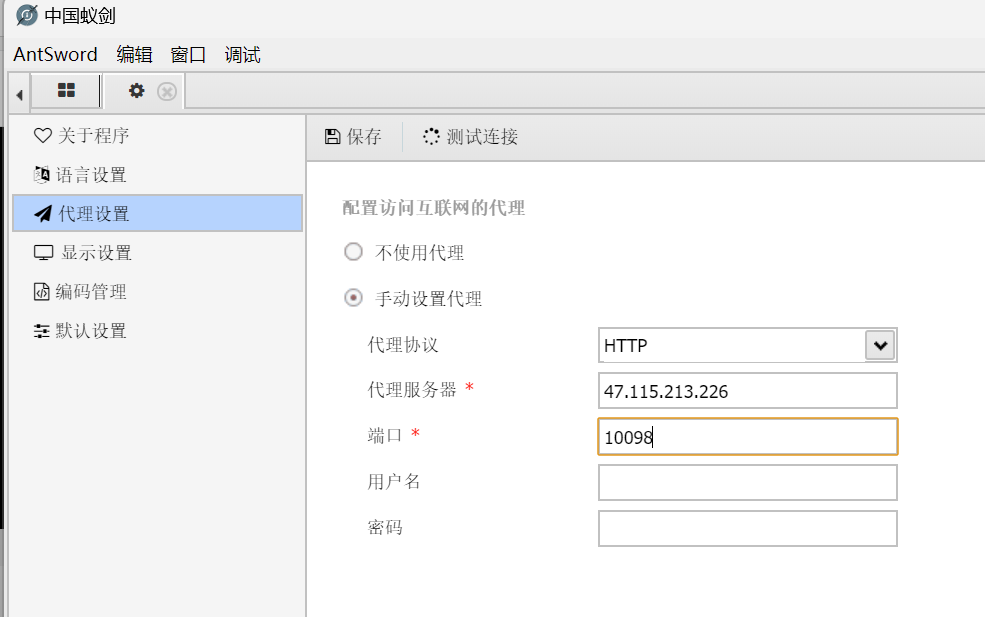Click the 用户名 label
Viewport: 985px width, 617px height.
click(394, 481)
